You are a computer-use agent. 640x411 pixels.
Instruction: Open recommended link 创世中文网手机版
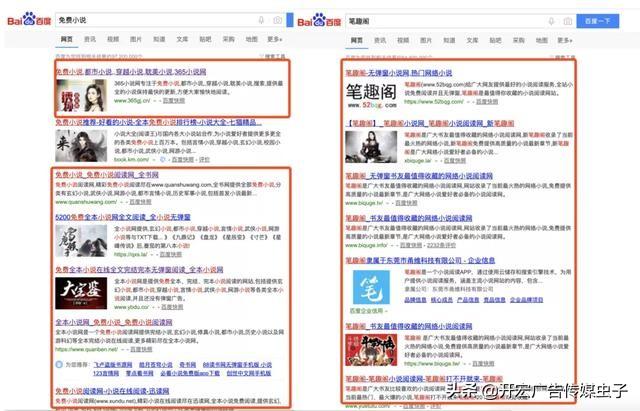[x=249, y=373]
